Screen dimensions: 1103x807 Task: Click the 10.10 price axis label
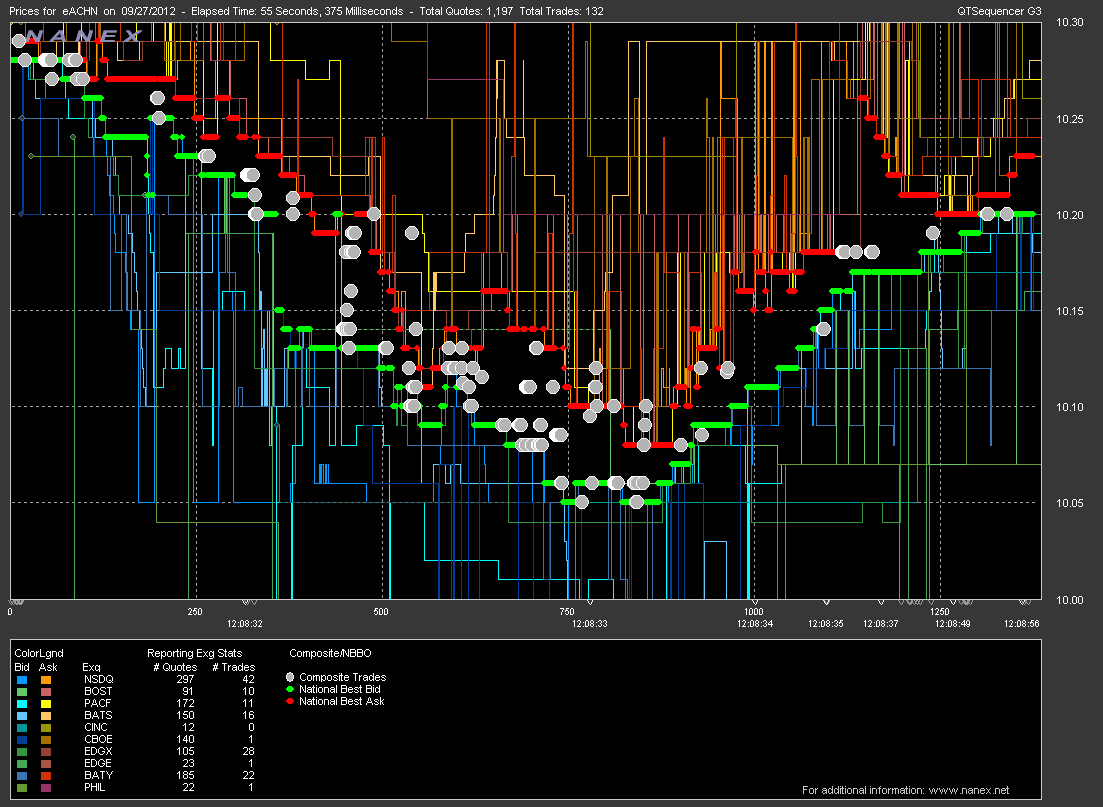(x=1069, y=407)
